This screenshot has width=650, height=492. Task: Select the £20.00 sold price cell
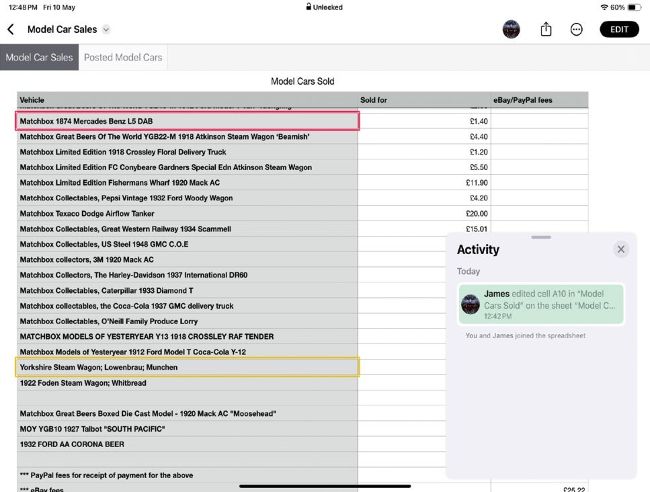point(424,213)
